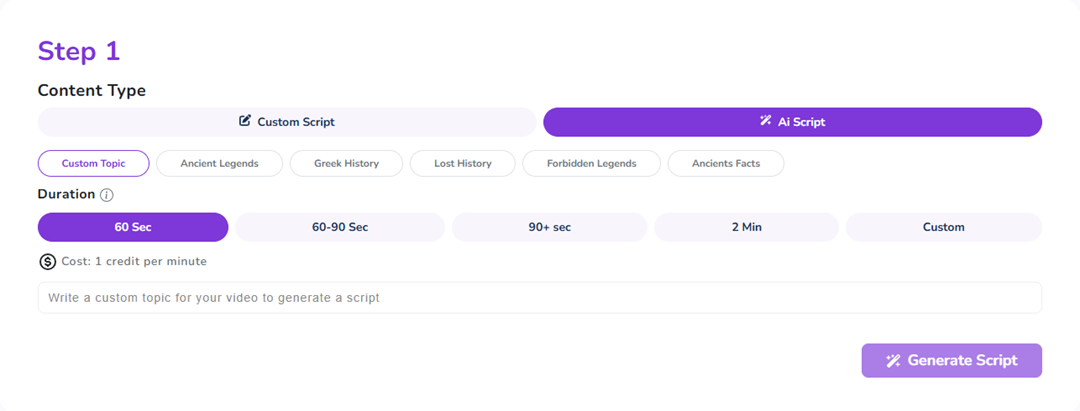Pick the Ancients Facts topic
This screenshot has width=1080, height=411.
725,163
